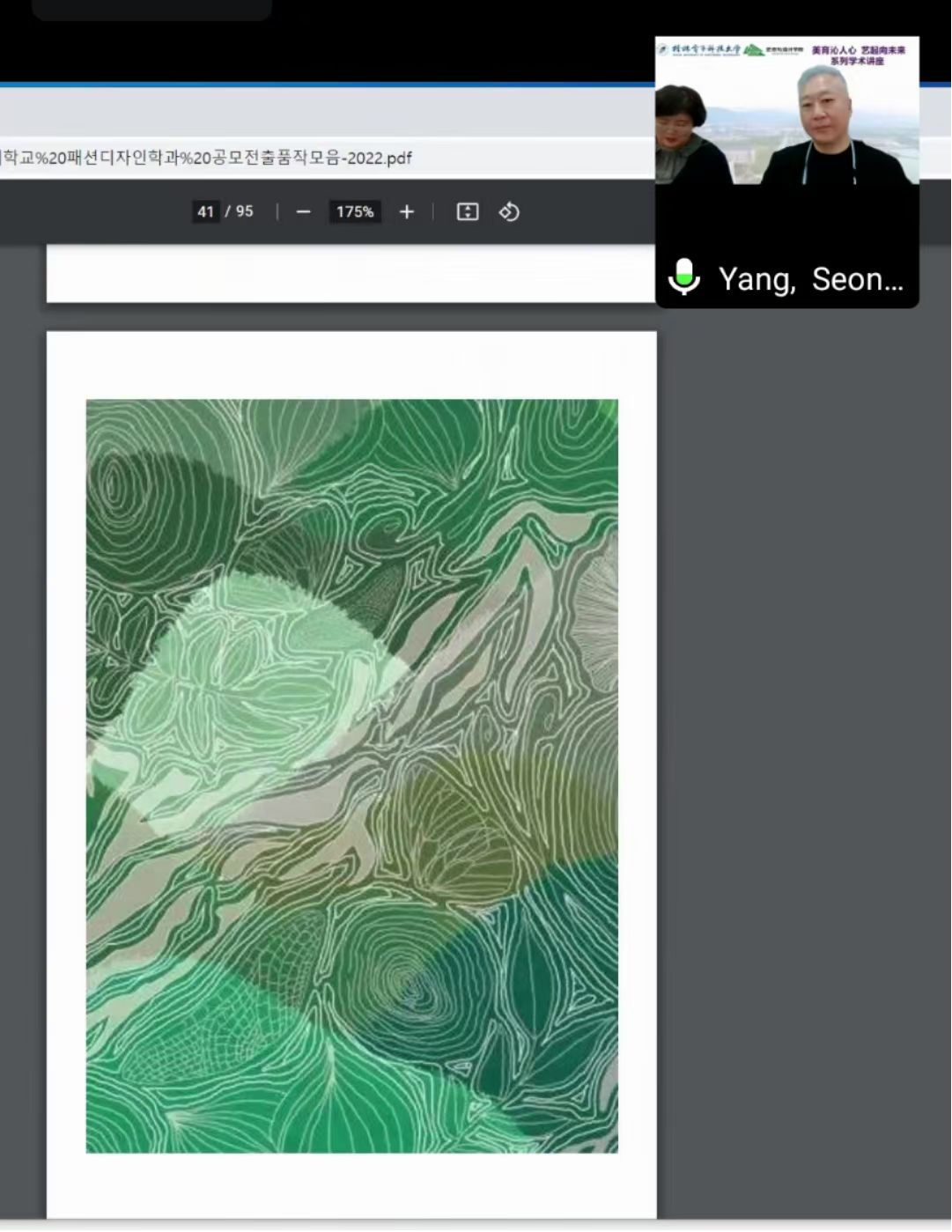Click the PDF file name in address bar
The width and height of the screenshot is (952, 1232).
point(207,159)
